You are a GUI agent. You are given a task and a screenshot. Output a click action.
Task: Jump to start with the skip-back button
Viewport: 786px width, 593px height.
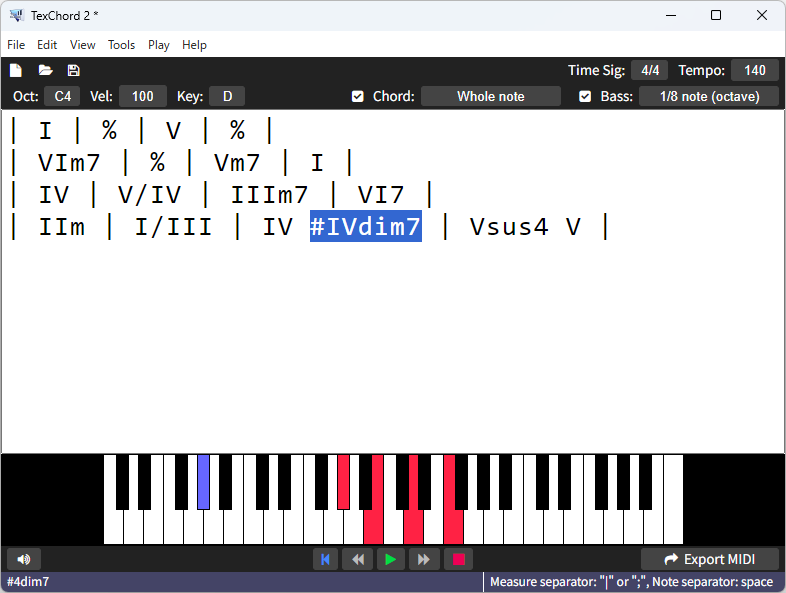pyautogui.click(x=325, y=559)
